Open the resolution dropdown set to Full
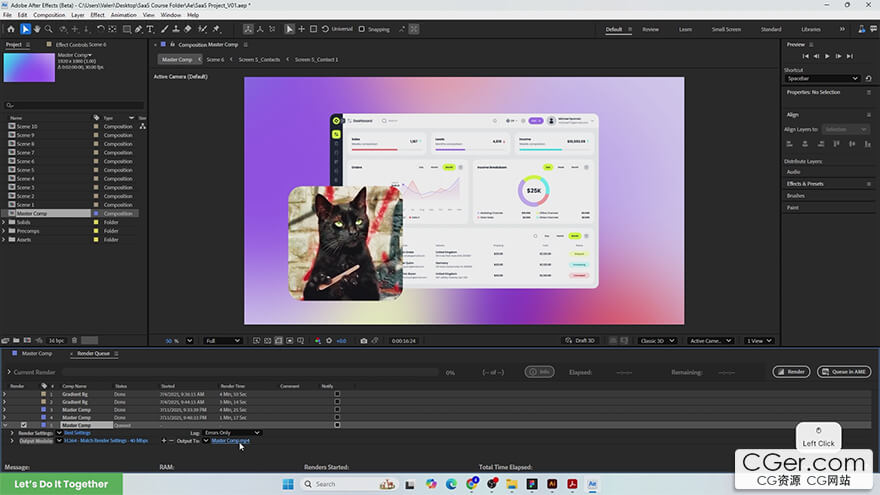Image resolution: width=880 pixels, height=495 pixels. pos(222,341)
